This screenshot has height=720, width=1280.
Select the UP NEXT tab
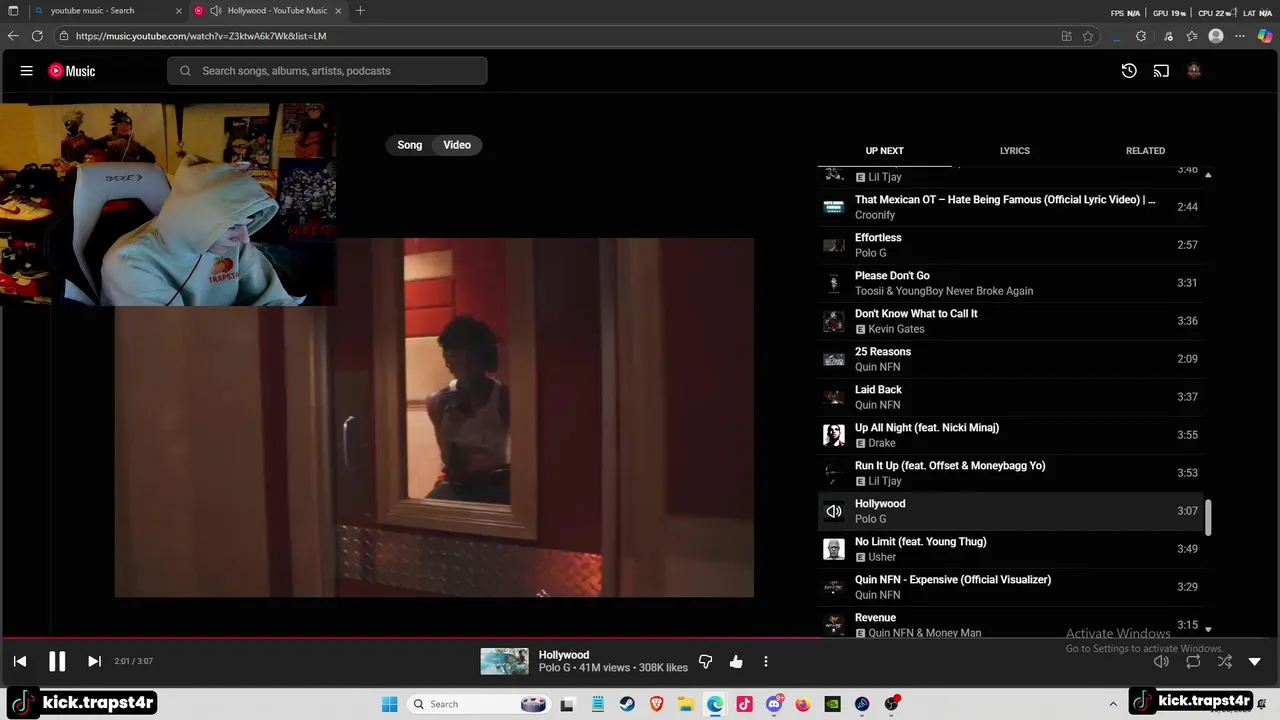884,151
